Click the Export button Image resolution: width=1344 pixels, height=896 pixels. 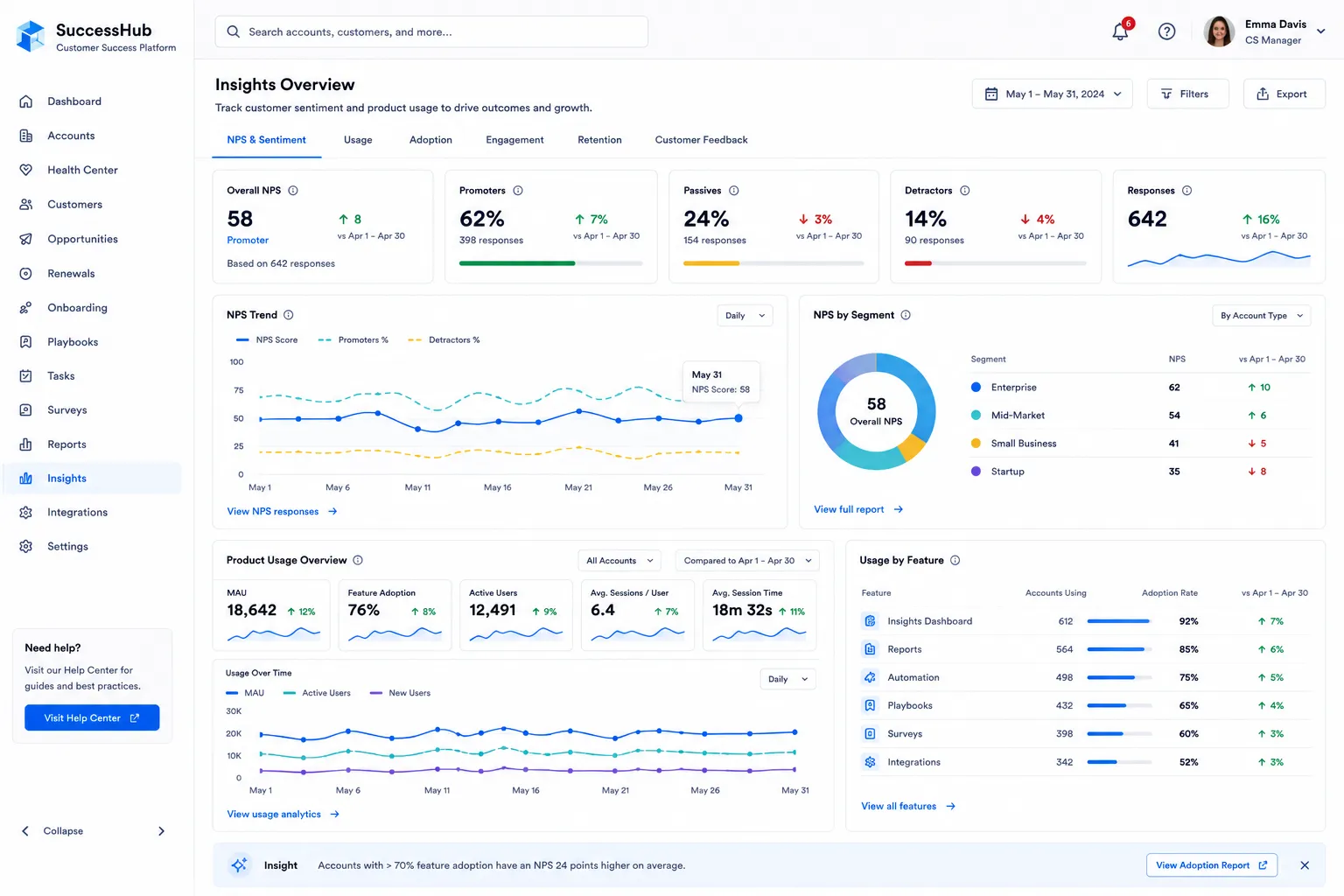pyautogui.click(x=1284, y=94)
